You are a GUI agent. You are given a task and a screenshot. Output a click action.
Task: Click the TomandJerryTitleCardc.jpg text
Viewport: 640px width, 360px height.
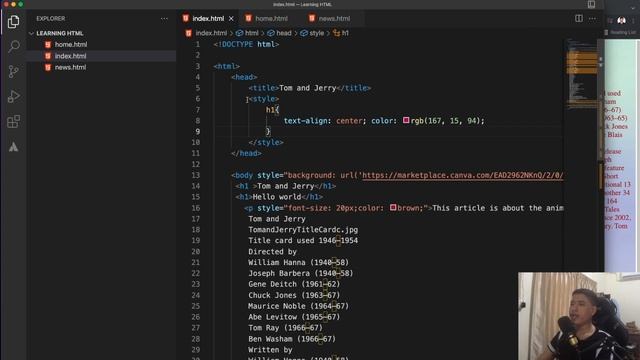coord(303,229)
